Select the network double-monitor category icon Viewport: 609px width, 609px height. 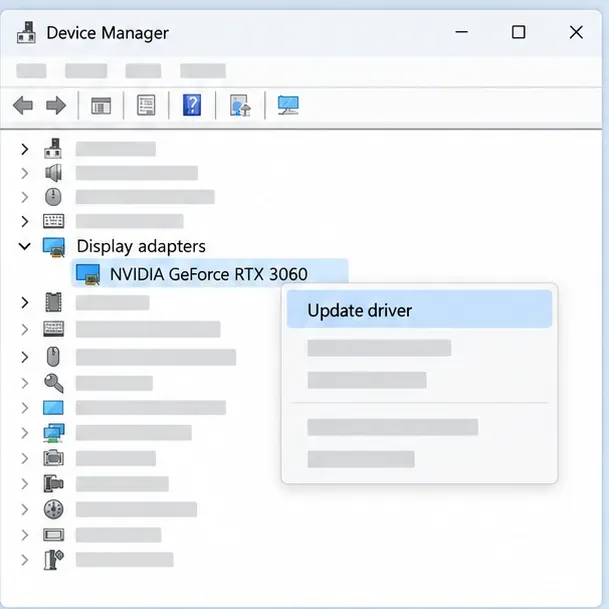54,433
